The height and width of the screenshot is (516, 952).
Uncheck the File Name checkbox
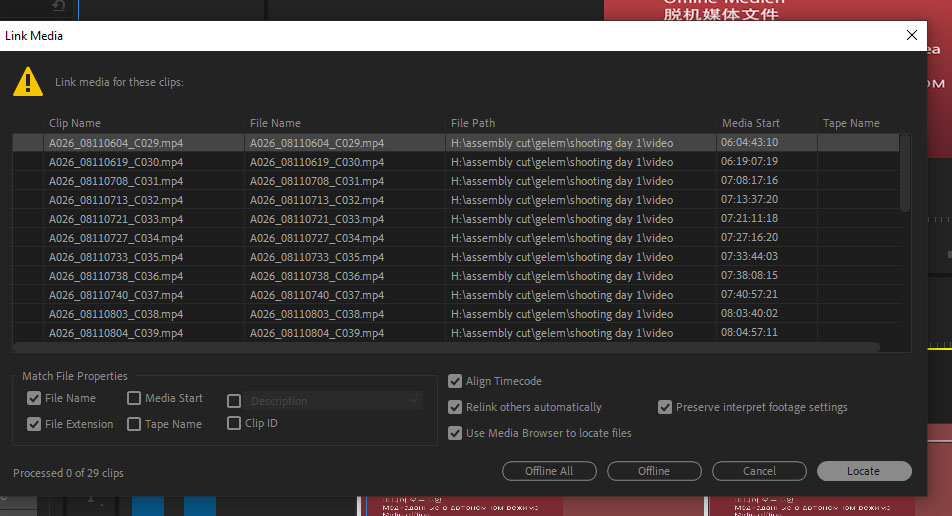[34, 398]
